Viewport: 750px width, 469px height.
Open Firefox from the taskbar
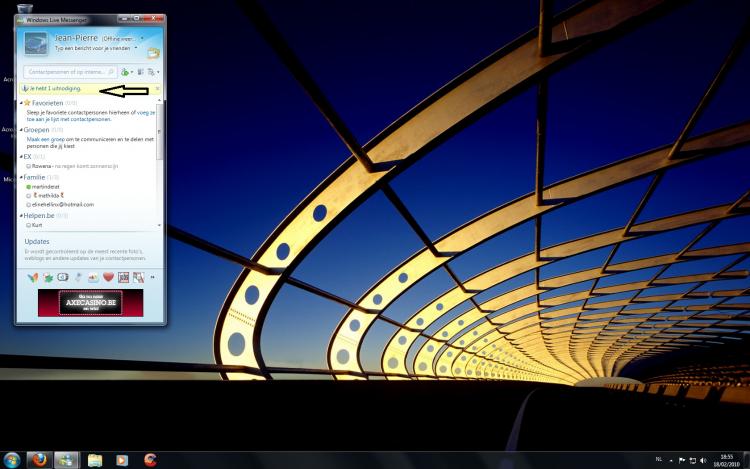tap(39, 460)
